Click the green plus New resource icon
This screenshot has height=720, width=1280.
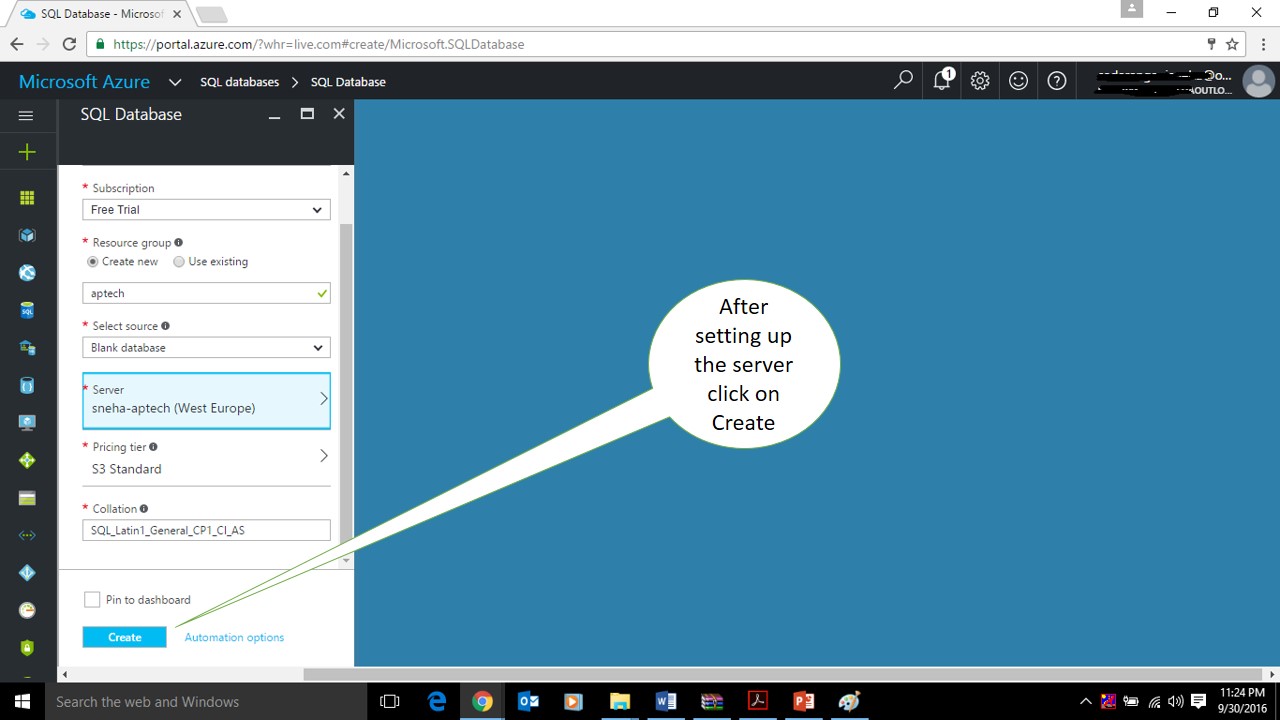click(27, 152)
